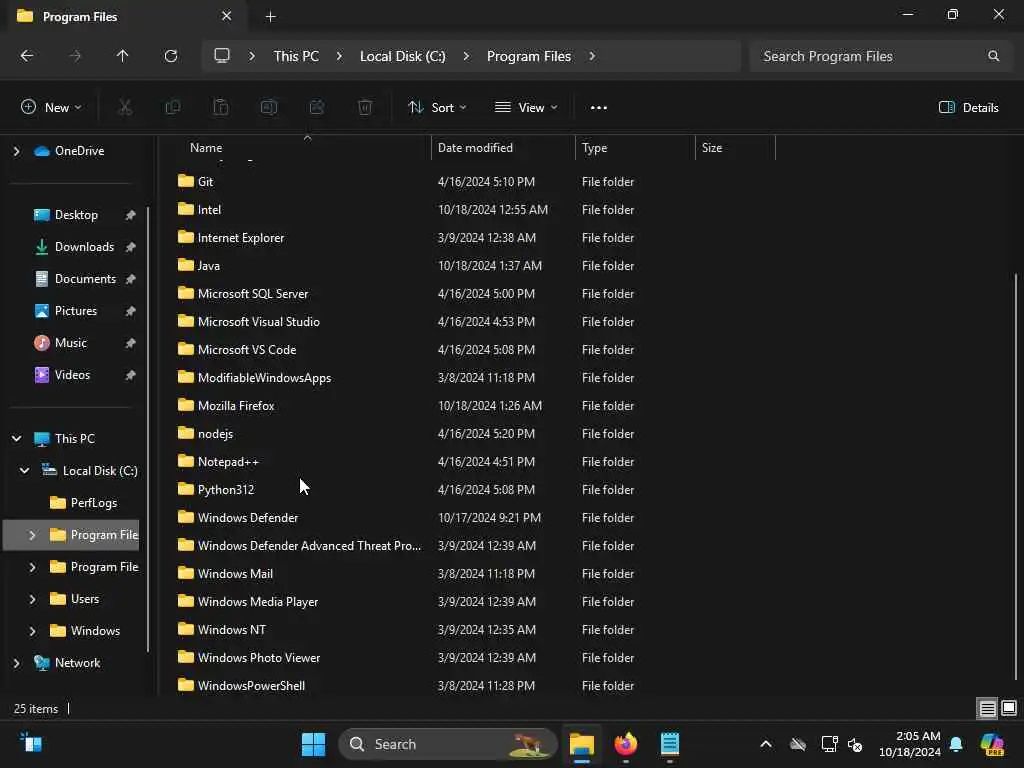Select the Windows Media Player folder

point(258,601)
